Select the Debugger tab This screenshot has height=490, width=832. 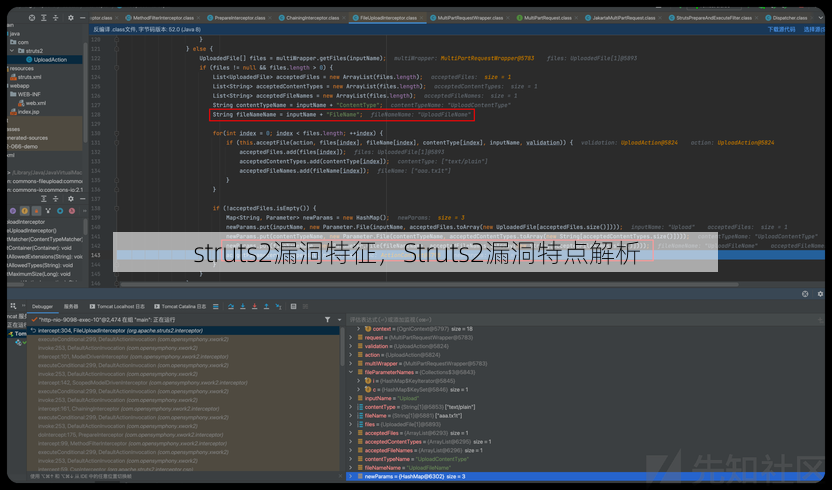(42, 306)
